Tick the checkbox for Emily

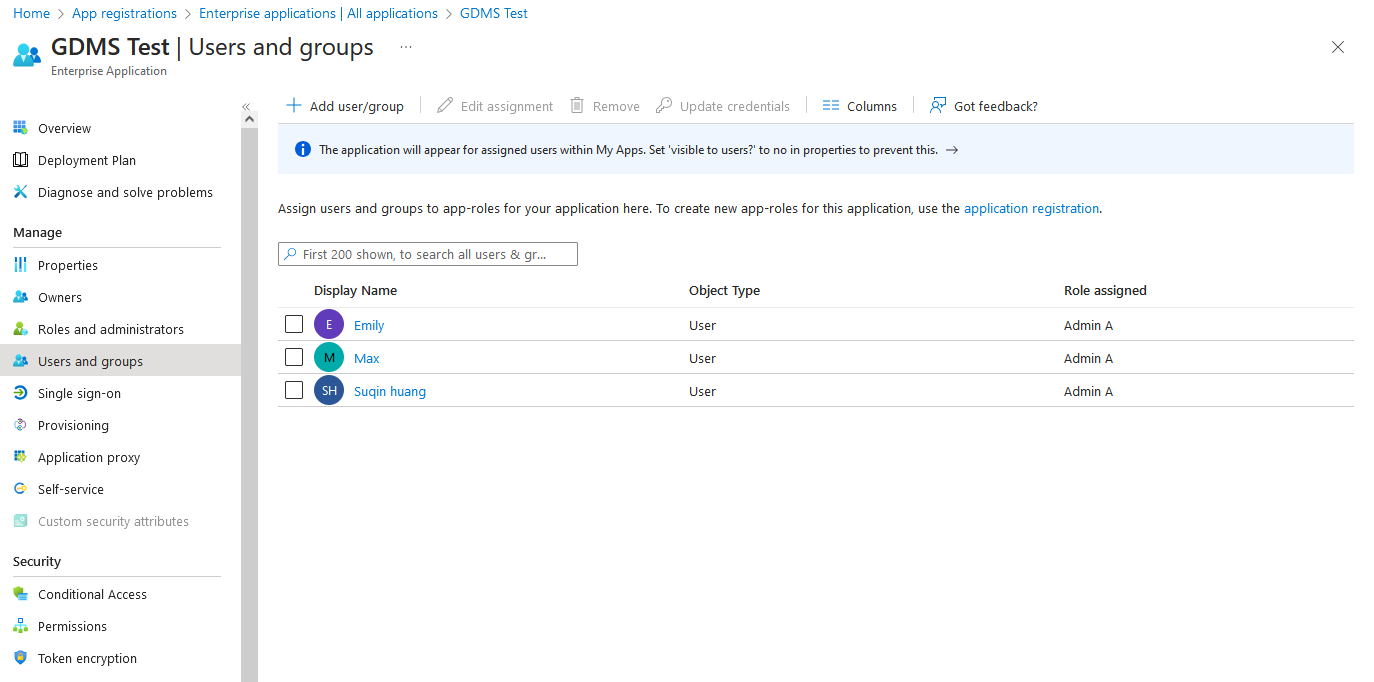click(294, 324)
